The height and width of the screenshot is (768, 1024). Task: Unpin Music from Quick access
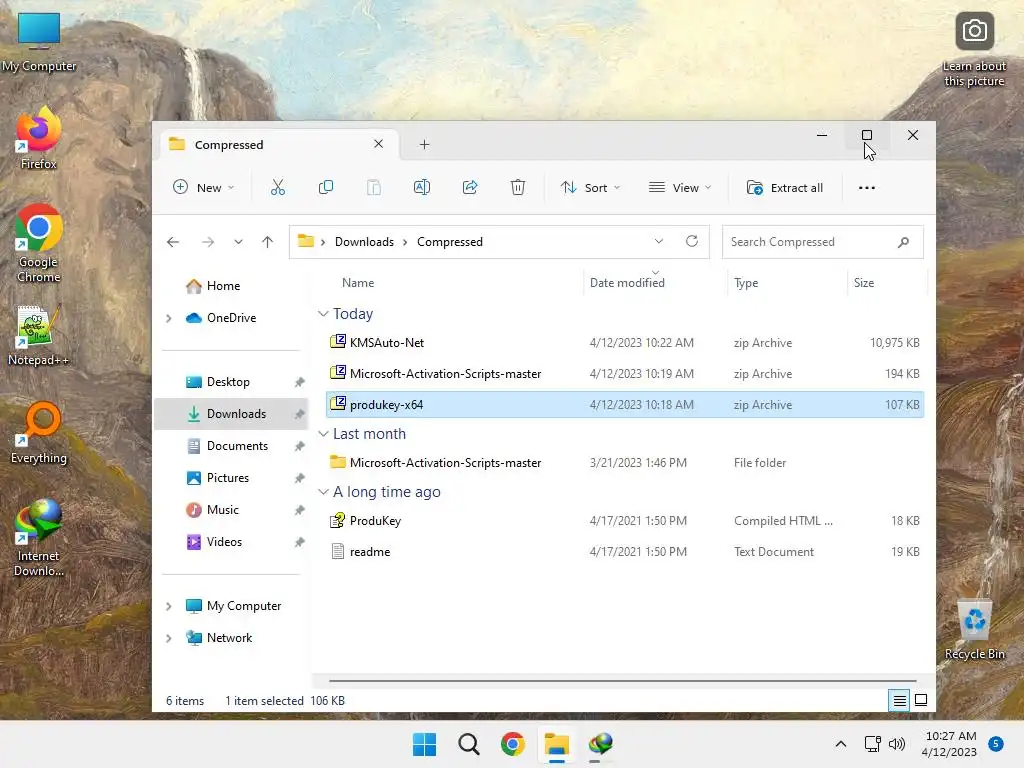299,510
